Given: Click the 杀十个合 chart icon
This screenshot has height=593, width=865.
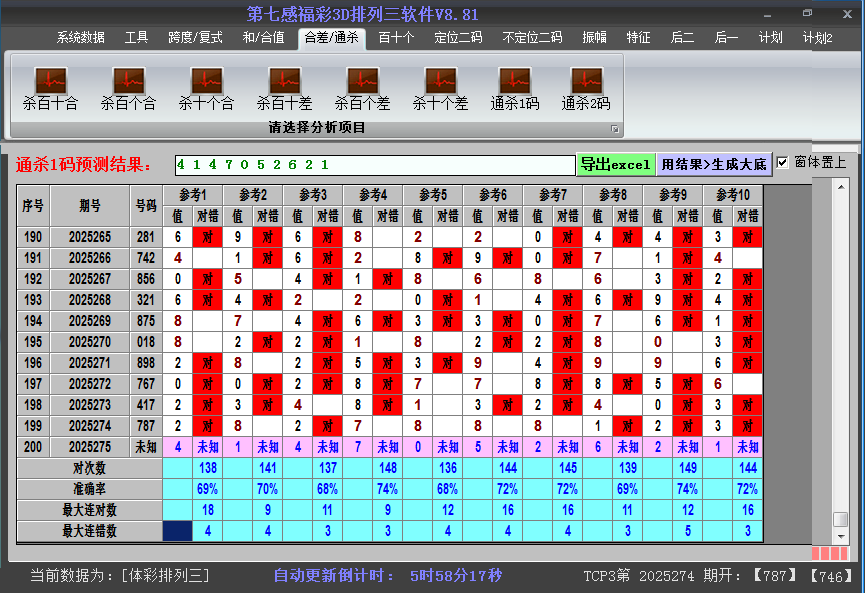Looking at the screenshot, I should (206, 88).
